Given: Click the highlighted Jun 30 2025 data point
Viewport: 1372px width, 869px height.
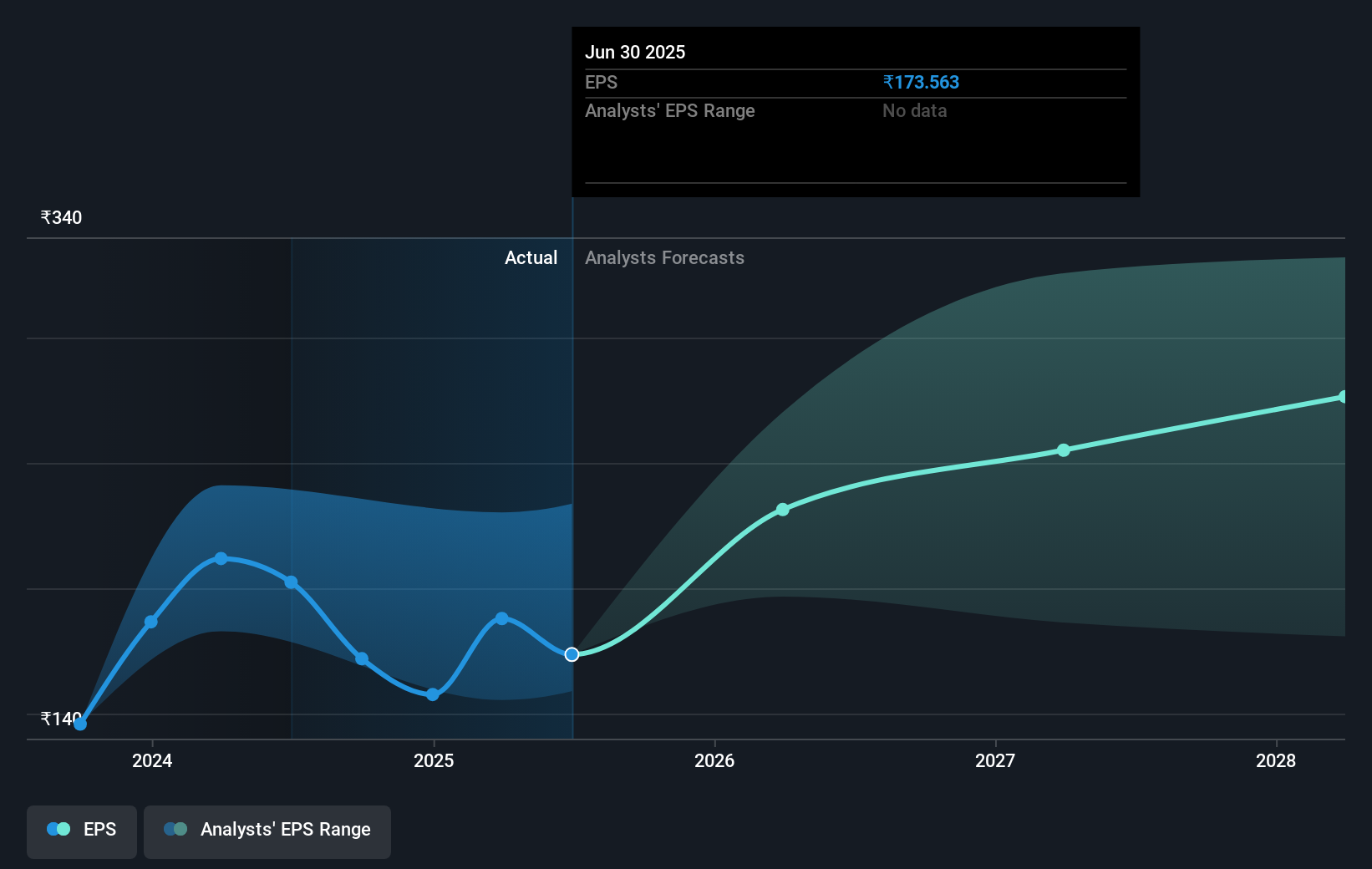Looking at the screenshot, I should (572, 654).
